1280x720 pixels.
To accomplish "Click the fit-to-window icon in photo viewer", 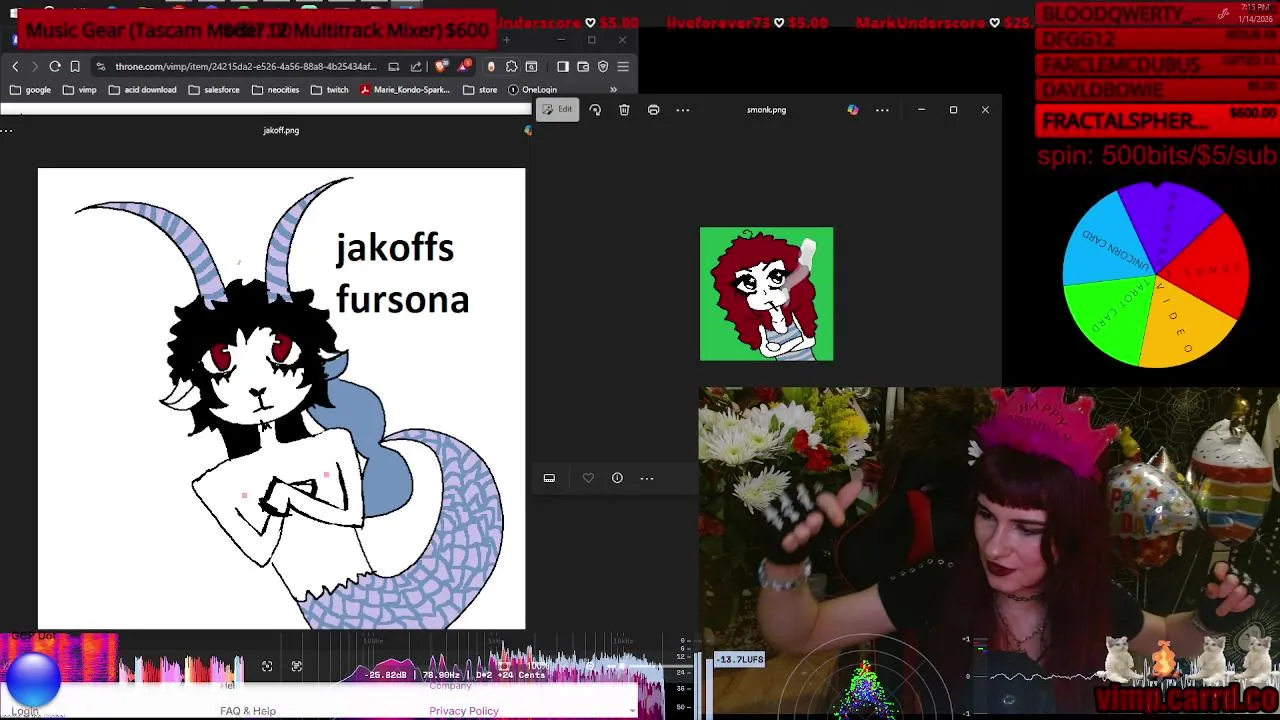I will pyautogui.click(x=267, y=666).
